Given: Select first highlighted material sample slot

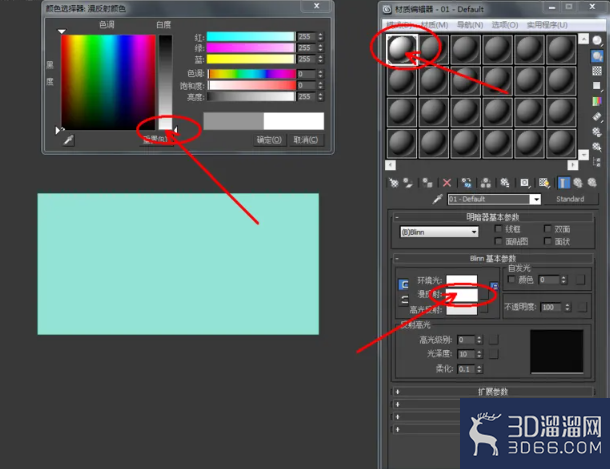Looking at the screenshot, I should click(x=401, y=49).
